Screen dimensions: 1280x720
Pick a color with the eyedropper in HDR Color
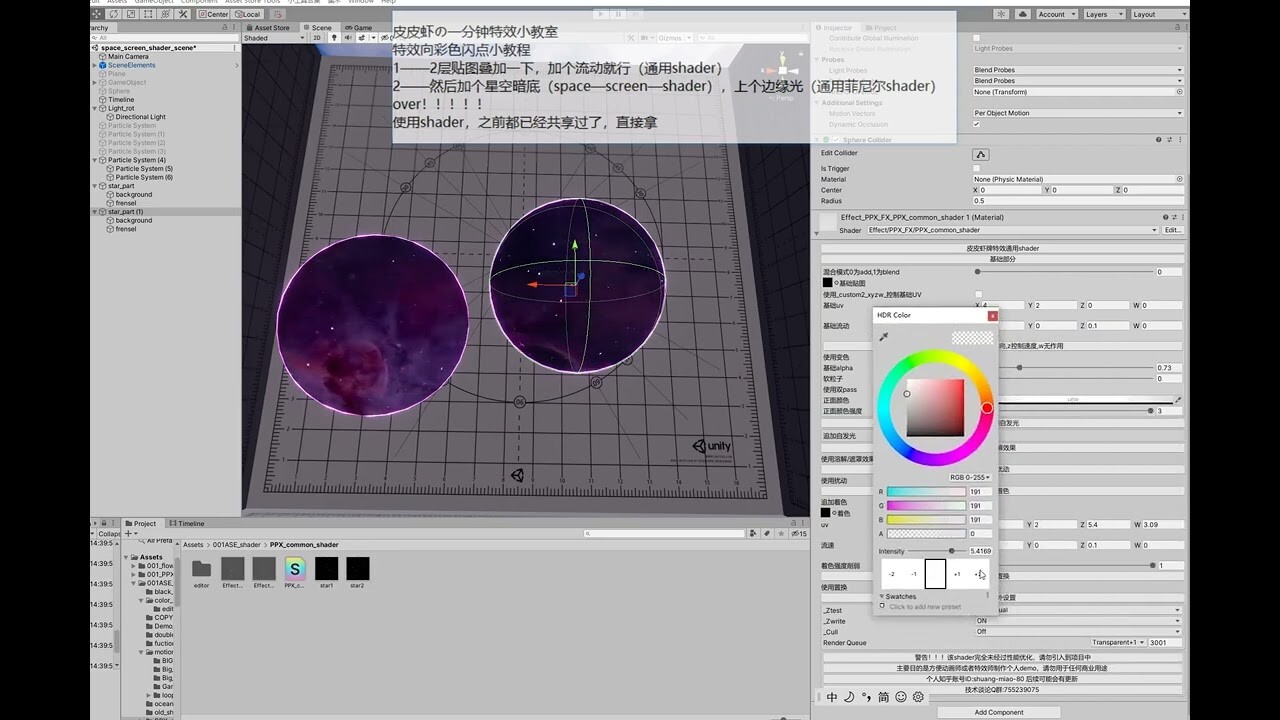884,337
